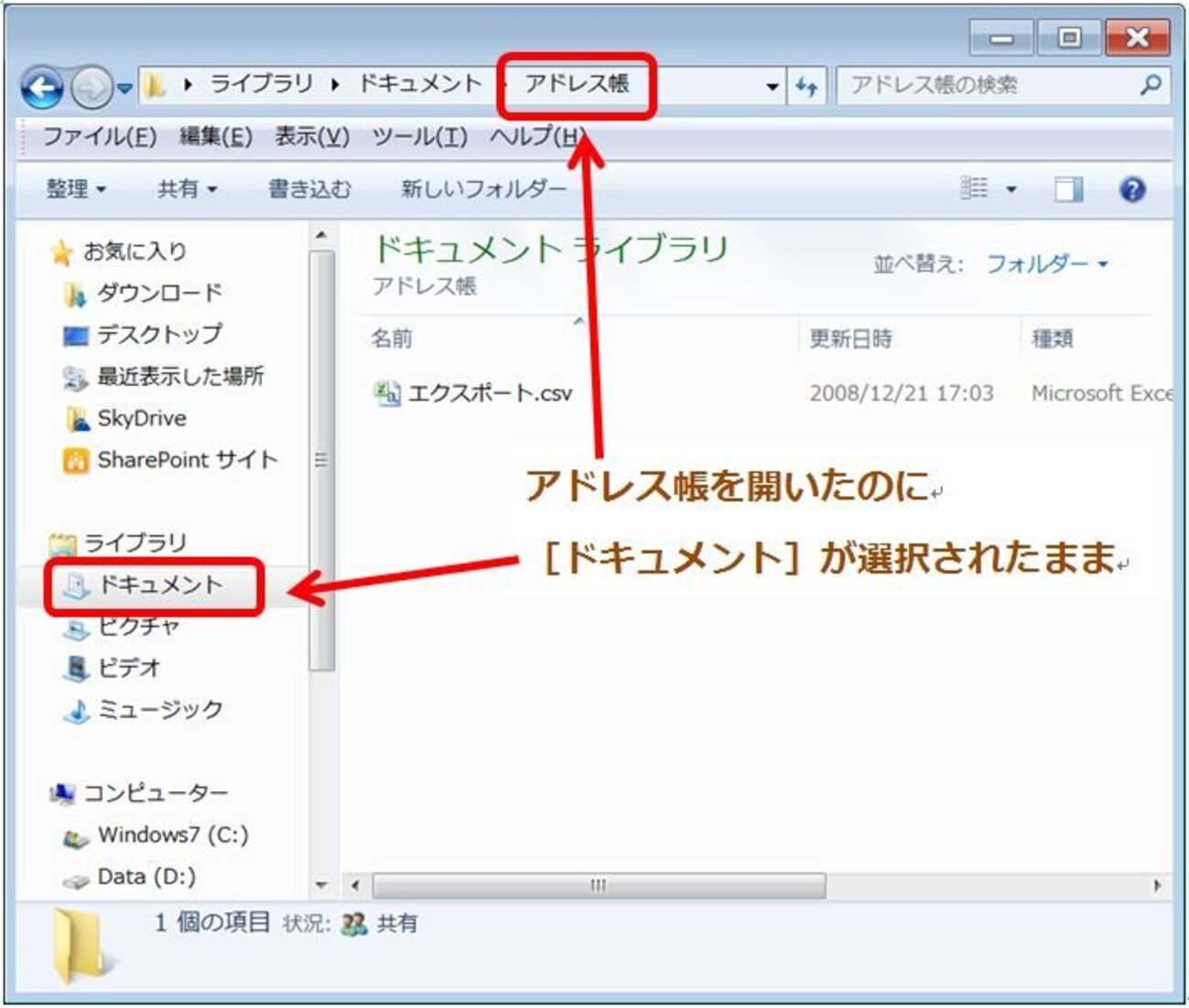Viewport: 1189px width, 1008px height.
Task: Expand the 整理 dropdown menu
Action: pos(76,189)
